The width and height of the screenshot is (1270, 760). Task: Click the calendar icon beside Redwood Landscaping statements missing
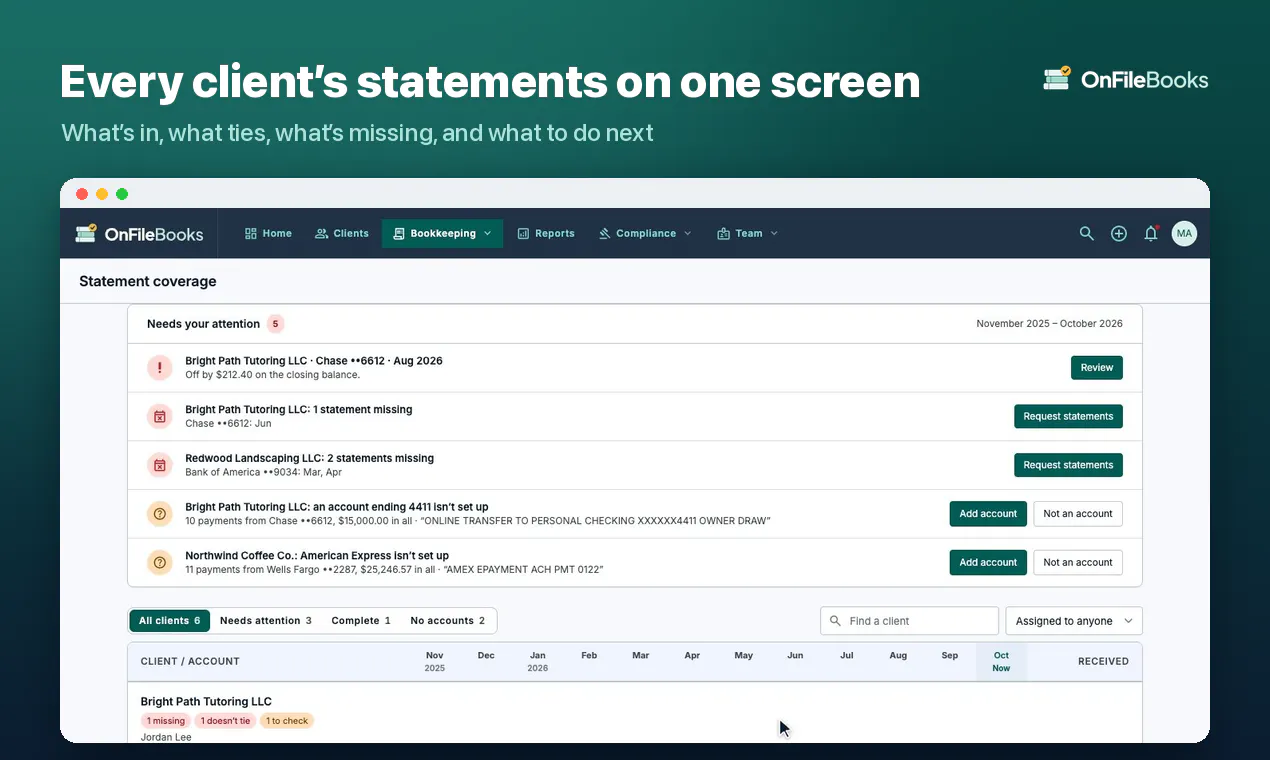(x=160, y=465)
